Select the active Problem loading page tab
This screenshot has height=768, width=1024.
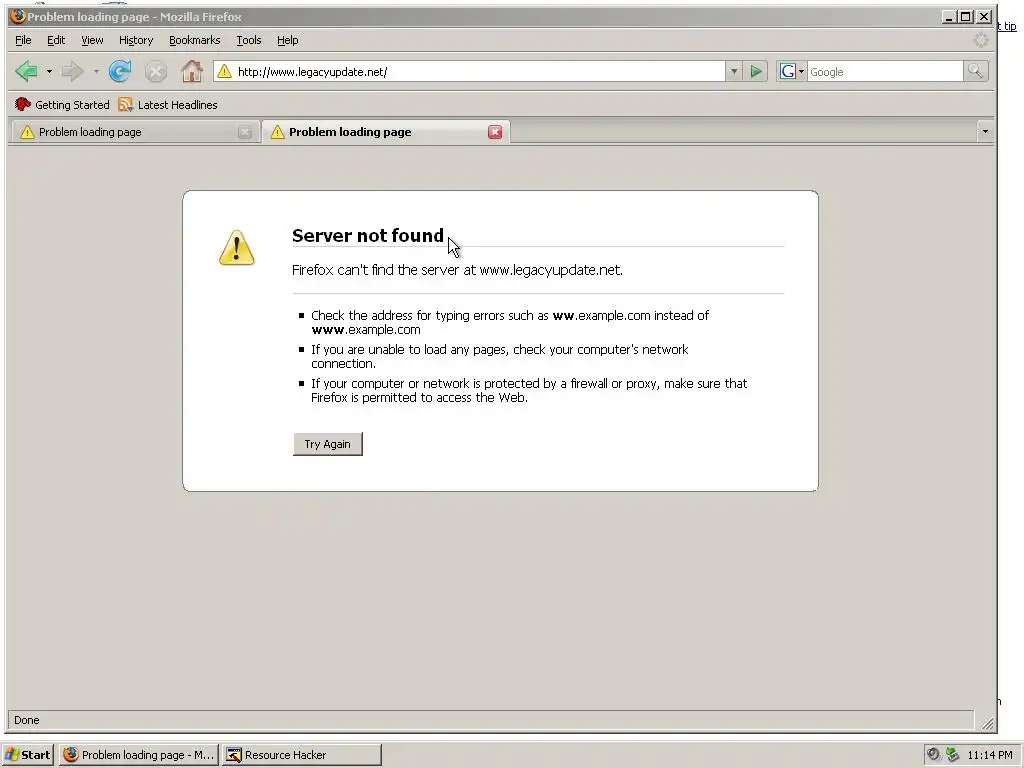tap(385, 132)
